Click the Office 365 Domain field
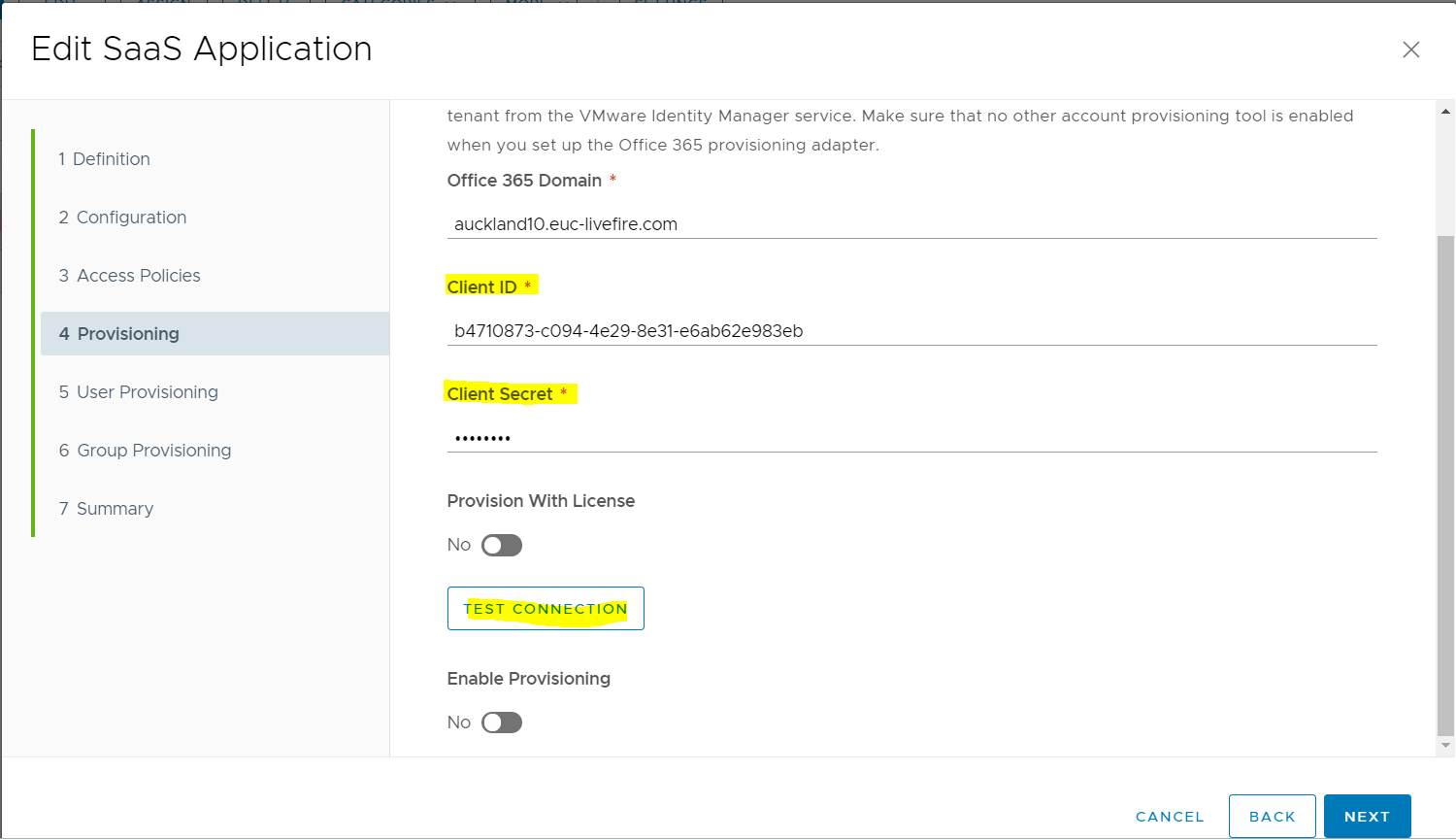Viewport: 1456px width, 840px height. pos(910,224)
